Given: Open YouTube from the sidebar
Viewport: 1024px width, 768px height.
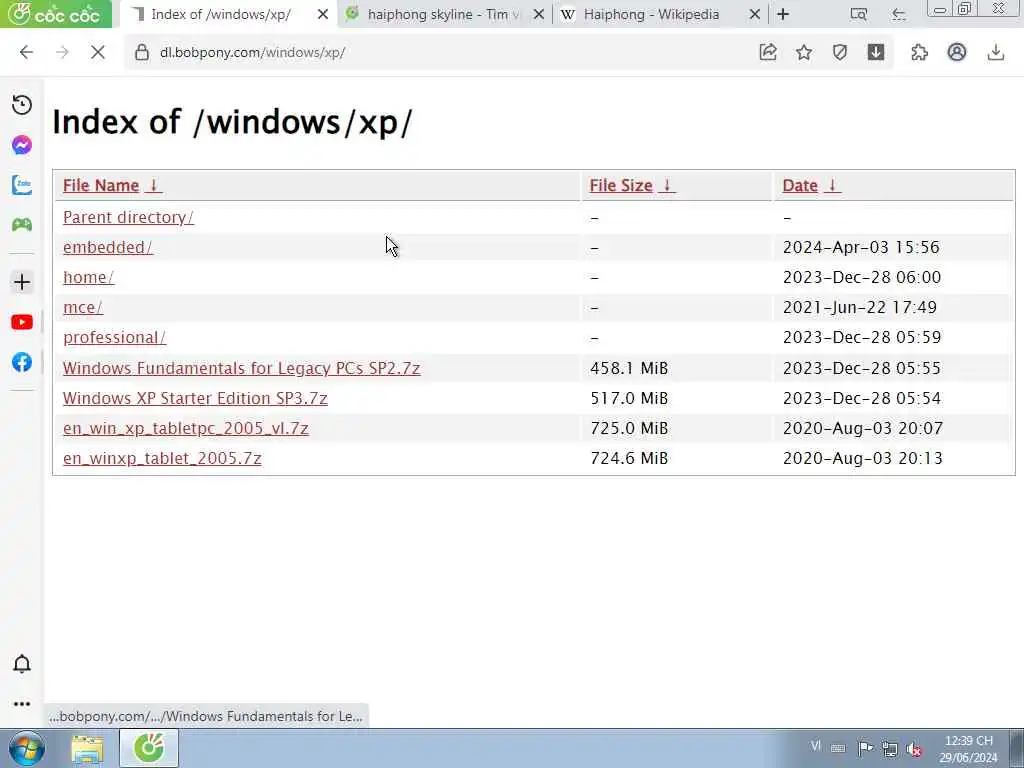Looking at the screenshot, I should (x=22, y=322).
